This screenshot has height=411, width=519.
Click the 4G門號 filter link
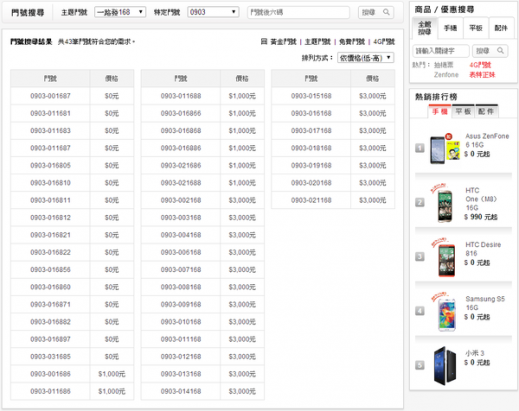pos(384,42)
